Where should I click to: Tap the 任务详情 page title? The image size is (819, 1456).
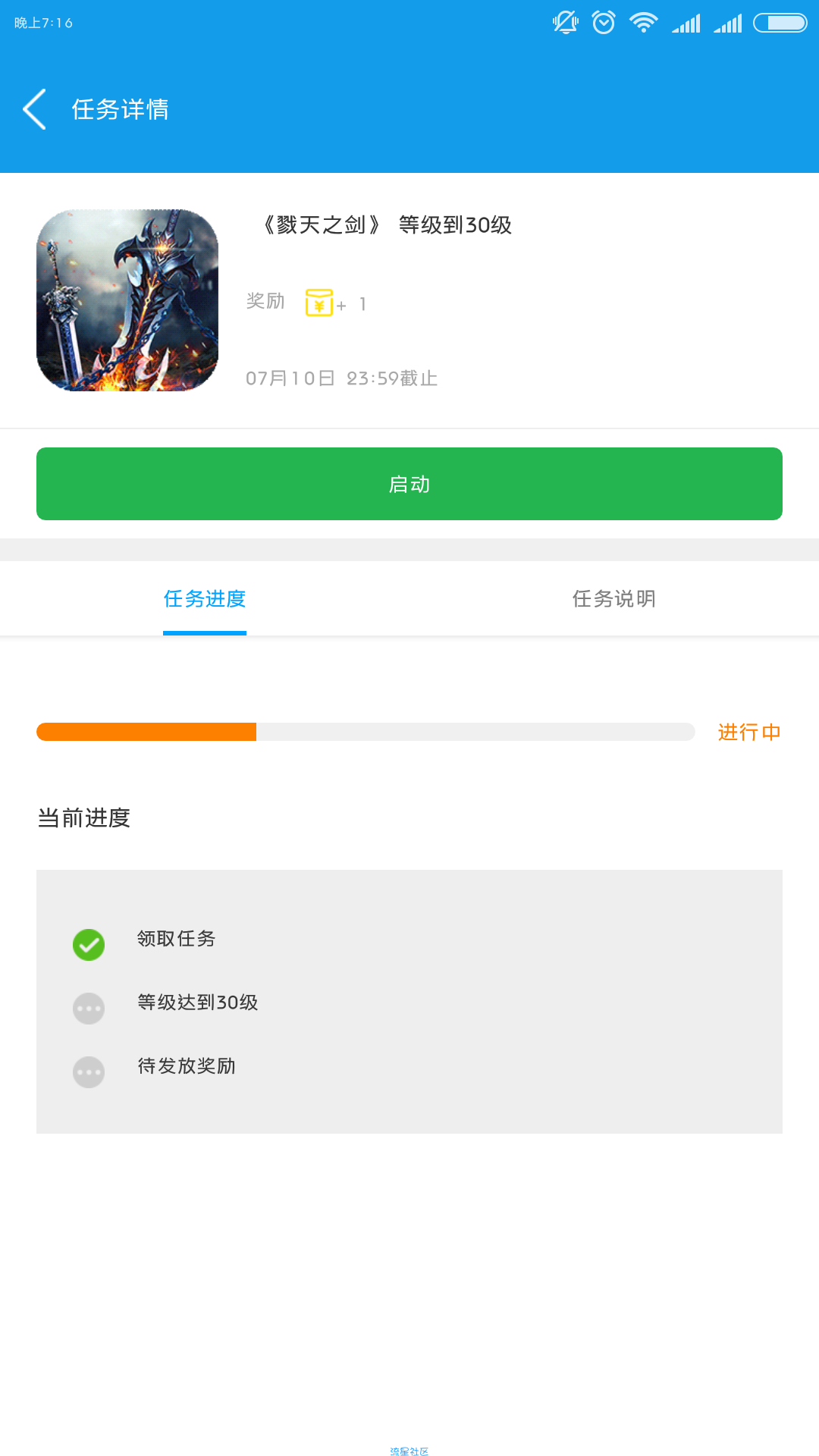(x=121, y=109)
